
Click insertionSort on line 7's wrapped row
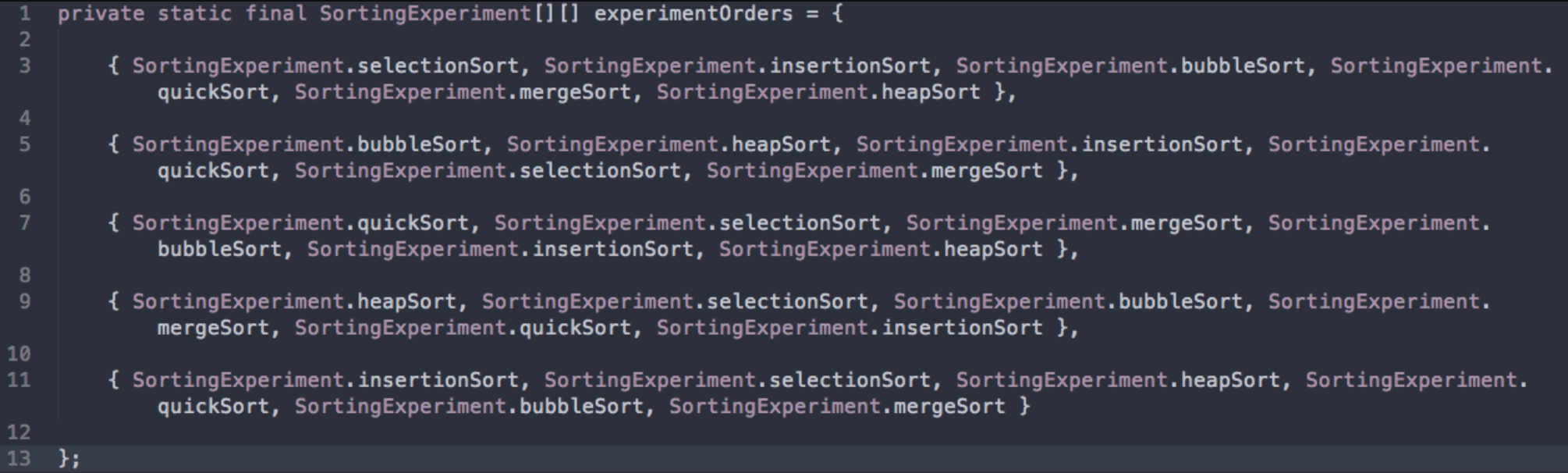(x=612, y=250)
